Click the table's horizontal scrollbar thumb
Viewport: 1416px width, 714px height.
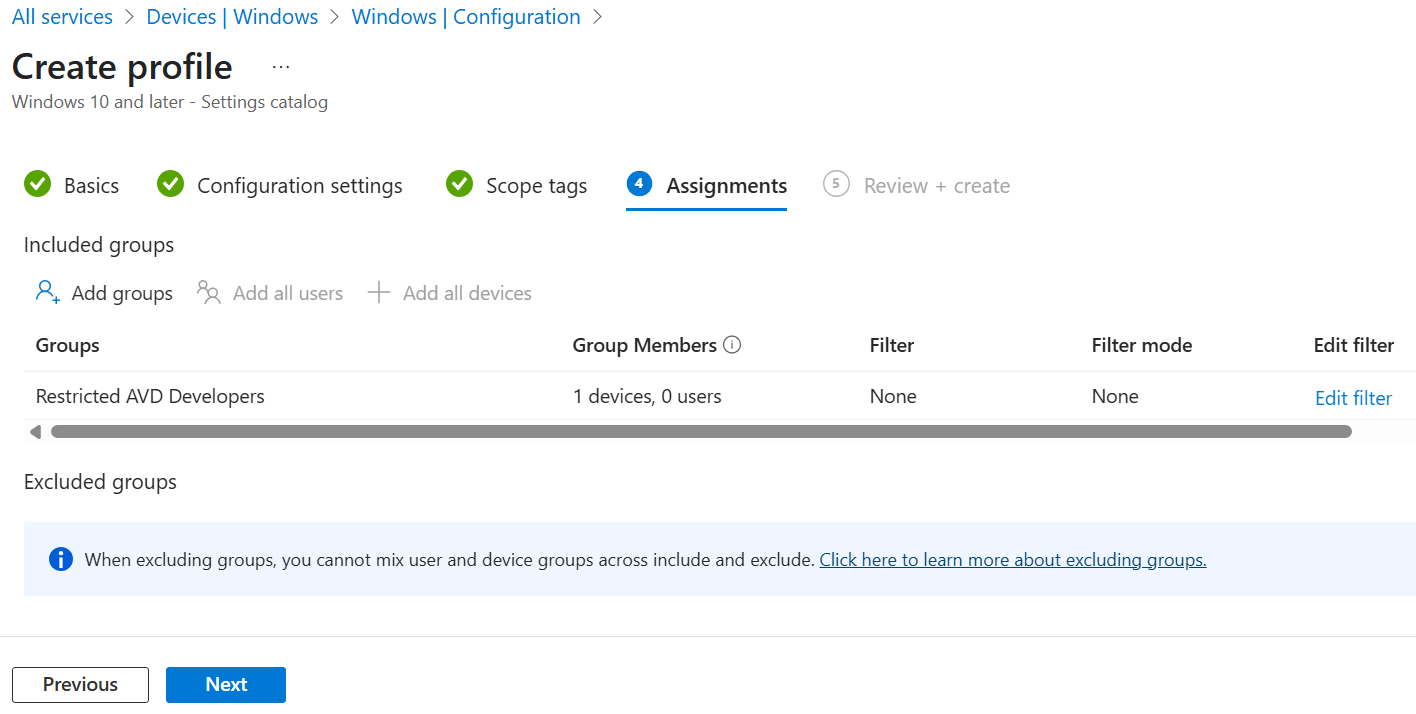point(701,432)
